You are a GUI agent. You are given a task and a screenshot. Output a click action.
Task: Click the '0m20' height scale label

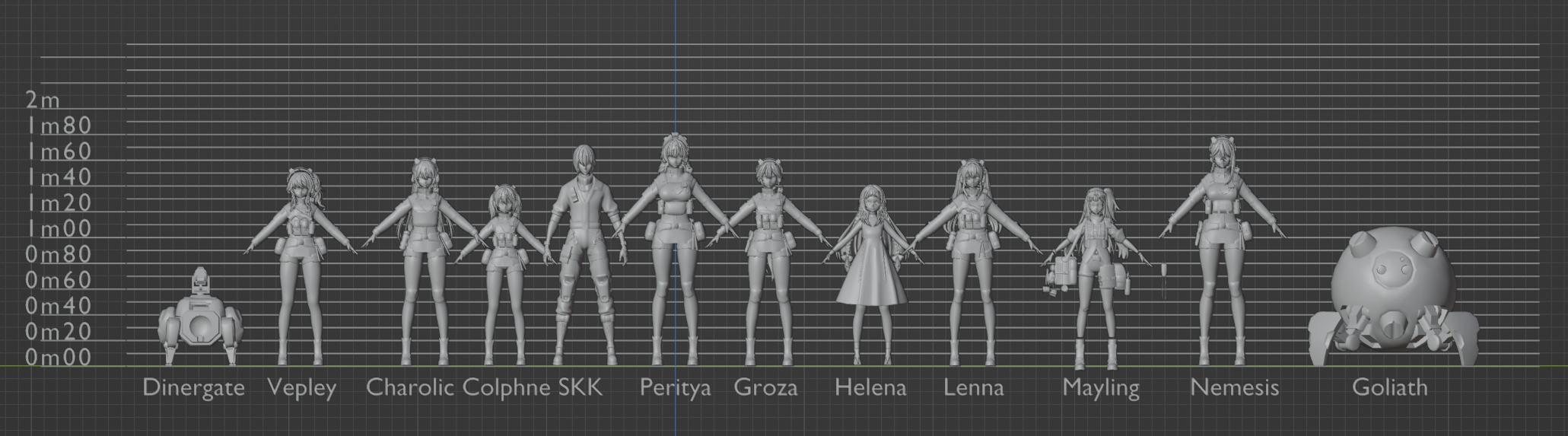tap(59, 332)
